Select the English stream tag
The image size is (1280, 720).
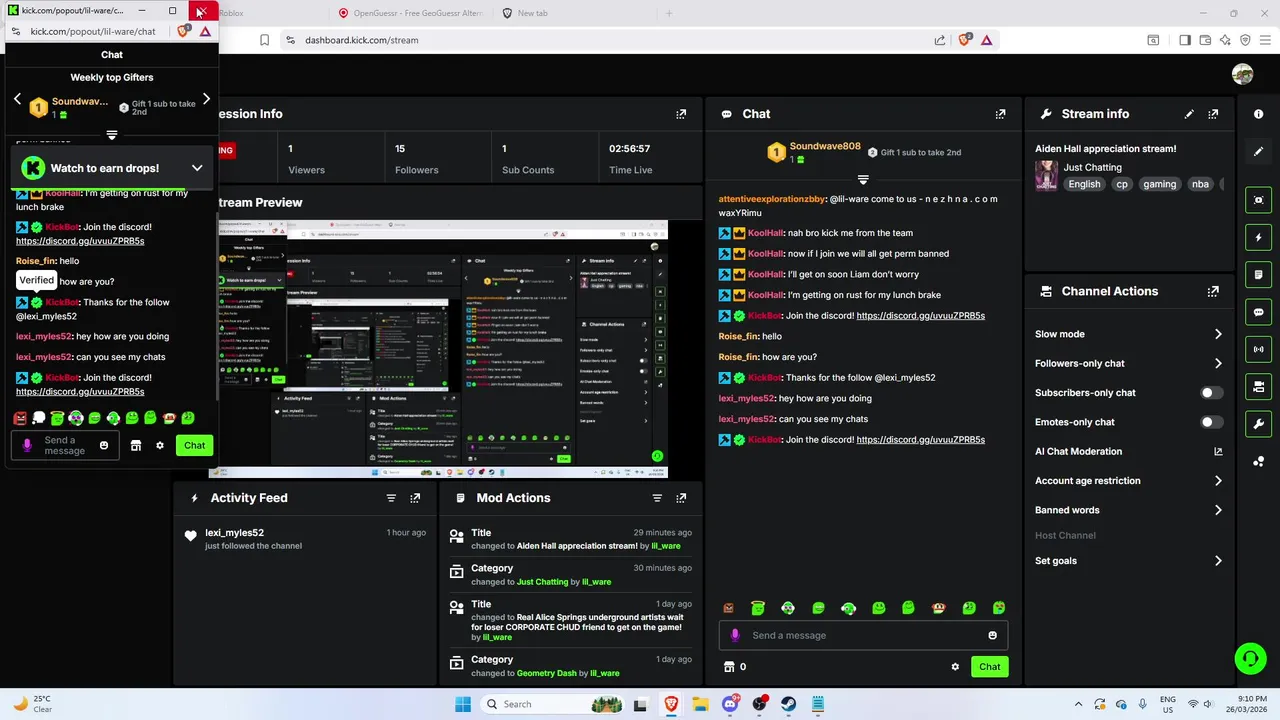(x=1084, y=184)
